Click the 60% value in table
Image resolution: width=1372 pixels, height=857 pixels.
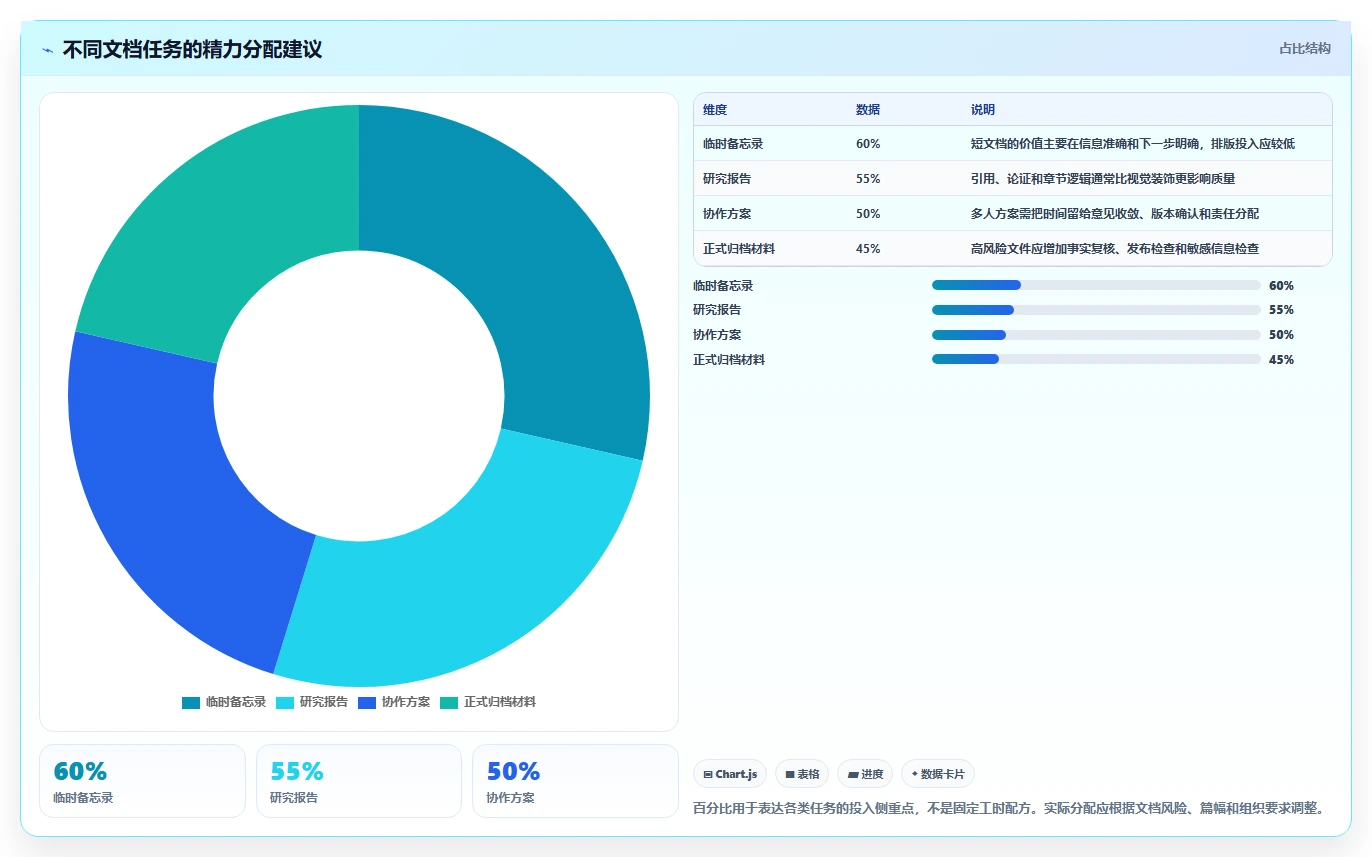(x=868, y=144)
